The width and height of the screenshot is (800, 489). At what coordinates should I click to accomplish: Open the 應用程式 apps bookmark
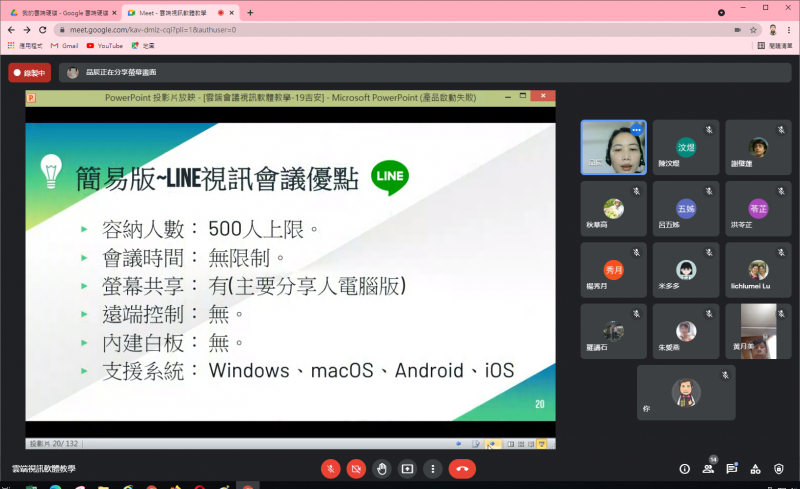(25, 45)
